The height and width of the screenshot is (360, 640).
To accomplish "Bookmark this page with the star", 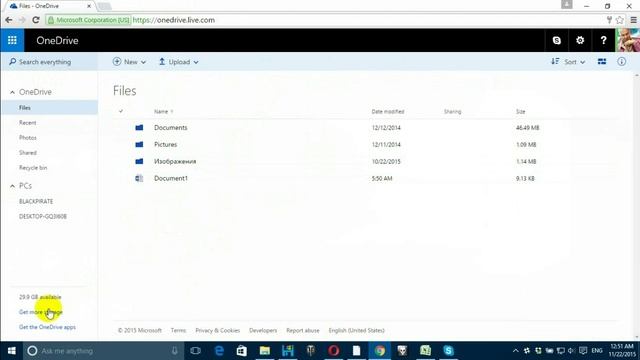I will [620, 20].
